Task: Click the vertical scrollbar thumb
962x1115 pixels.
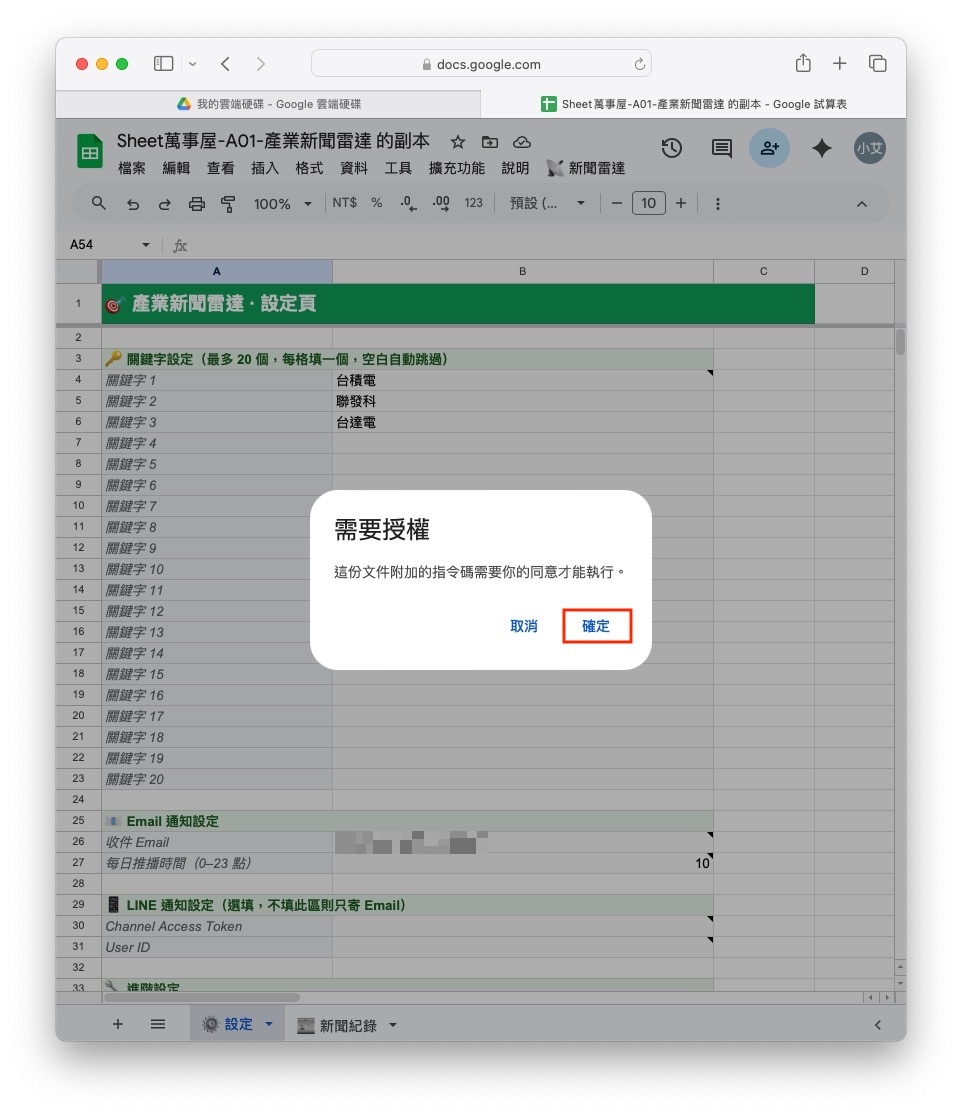Action: pyautogui.click(x=900, y=341)
